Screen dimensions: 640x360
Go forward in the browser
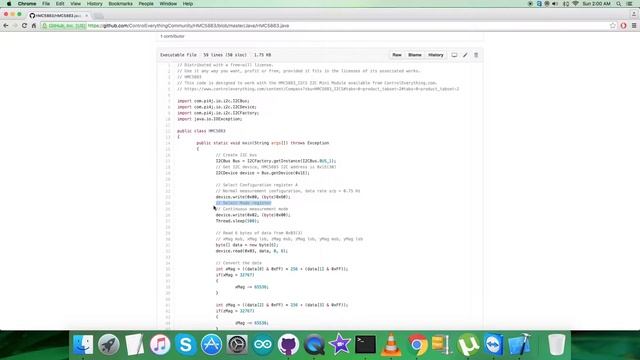pyautogui.click(x=15, y=26)
